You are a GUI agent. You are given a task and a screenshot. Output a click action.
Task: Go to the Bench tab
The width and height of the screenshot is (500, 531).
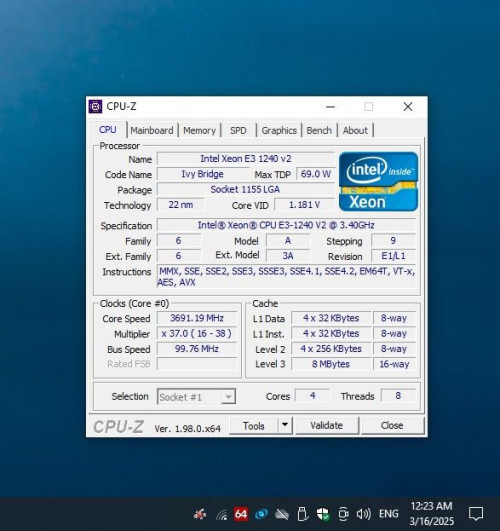tap(319, 130)
